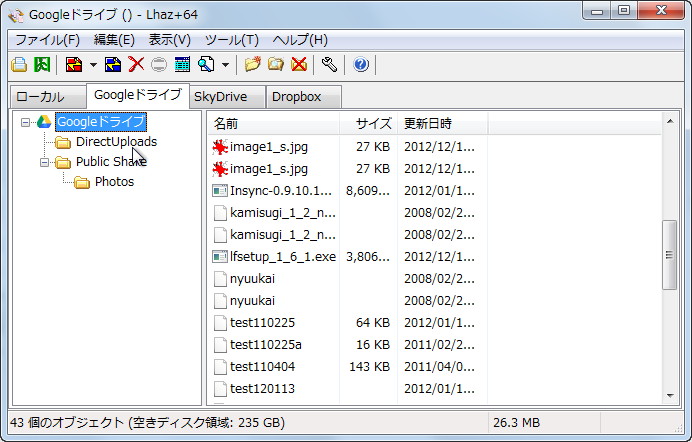This screenshot has height=442, width=692.
Task: Click the 3,806... size cell
Action: (368, 257)
